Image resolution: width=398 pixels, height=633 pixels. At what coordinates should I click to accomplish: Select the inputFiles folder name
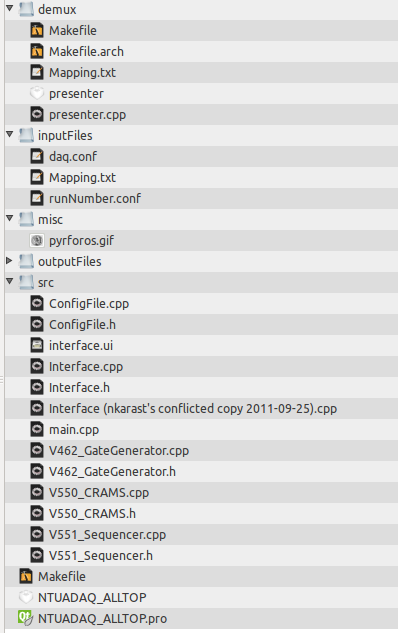point(65,136)
